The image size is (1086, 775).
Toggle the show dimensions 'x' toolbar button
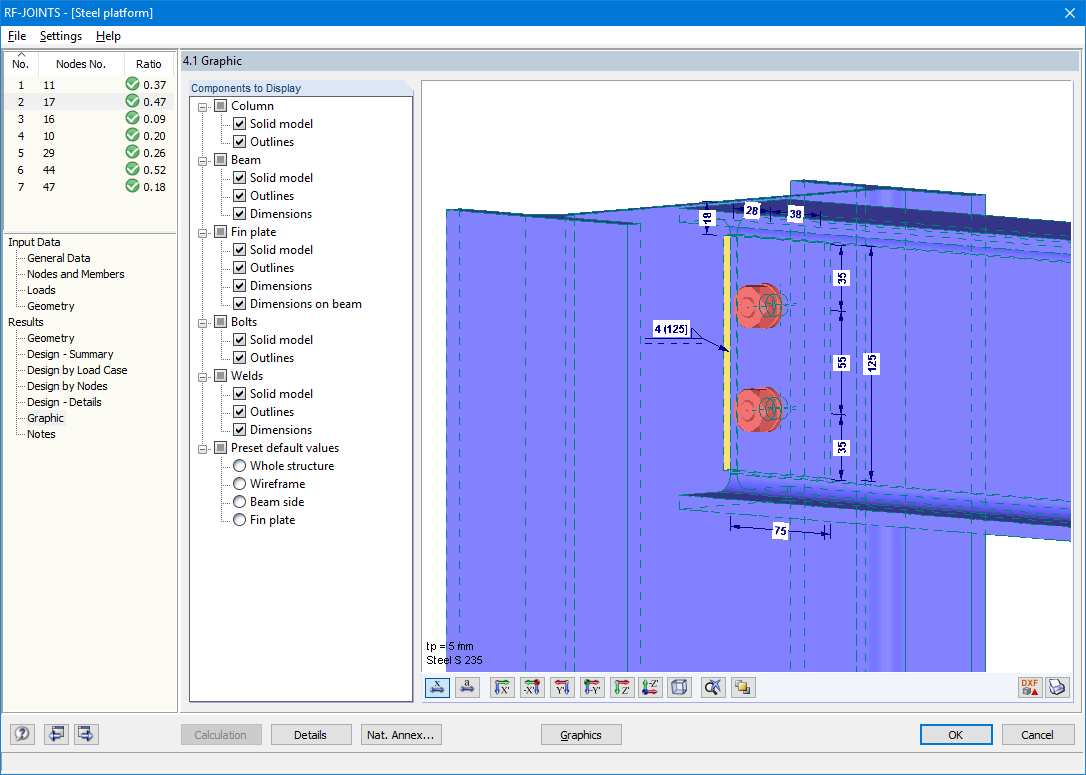(437, 687)
